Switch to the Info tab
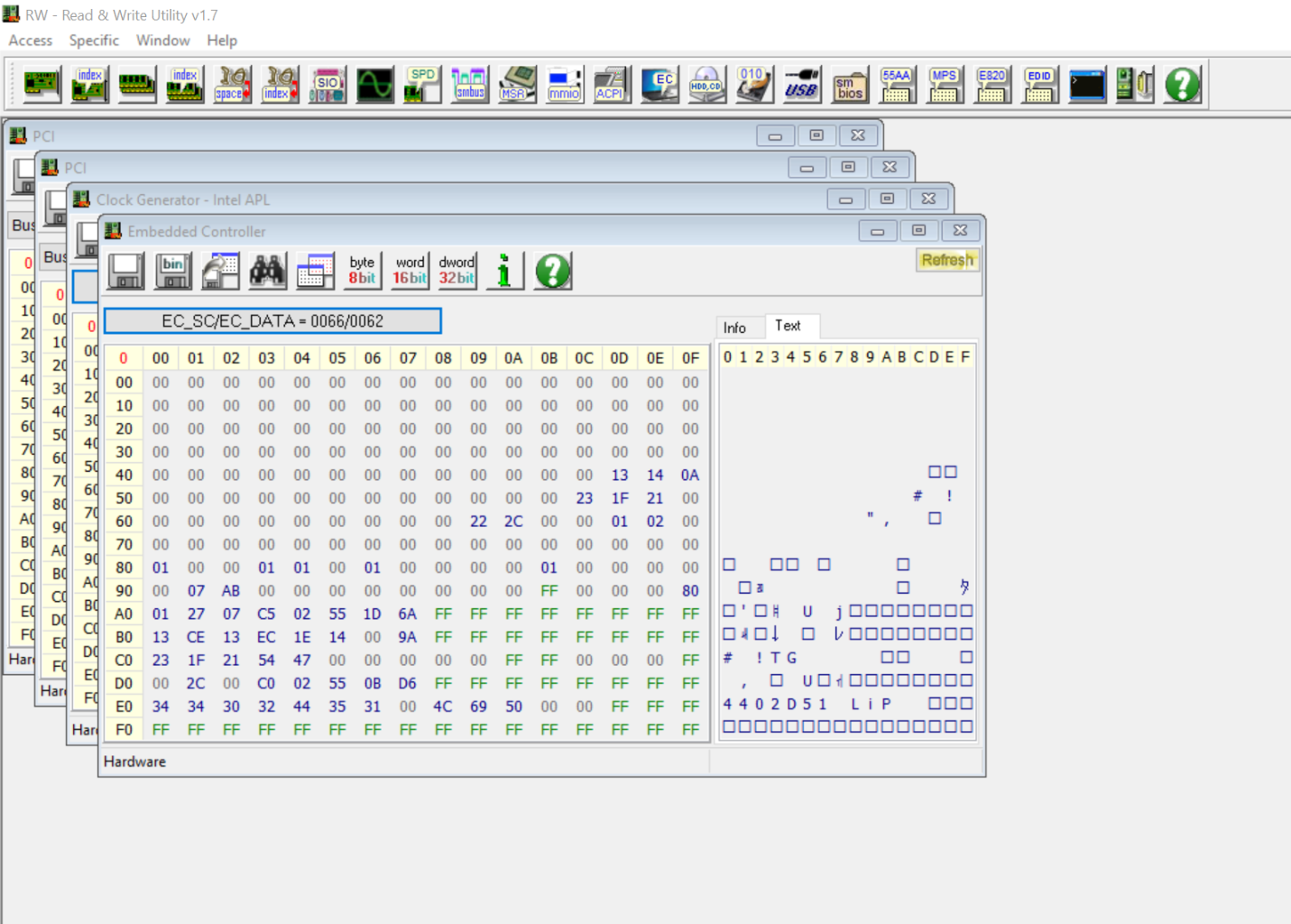 pos(734,328)
